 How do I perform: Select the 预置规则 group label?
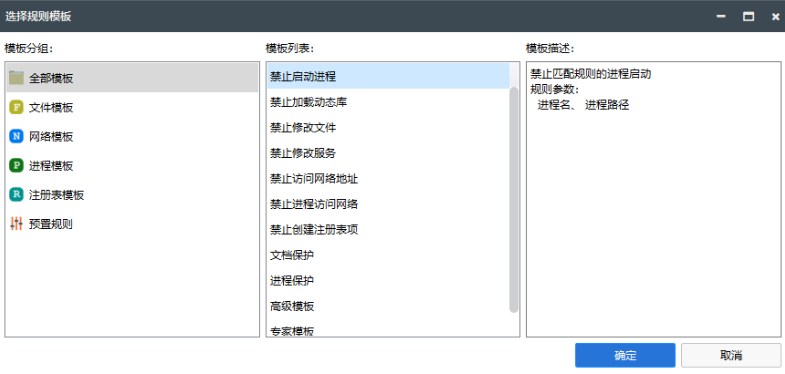(x=51, y=224)
